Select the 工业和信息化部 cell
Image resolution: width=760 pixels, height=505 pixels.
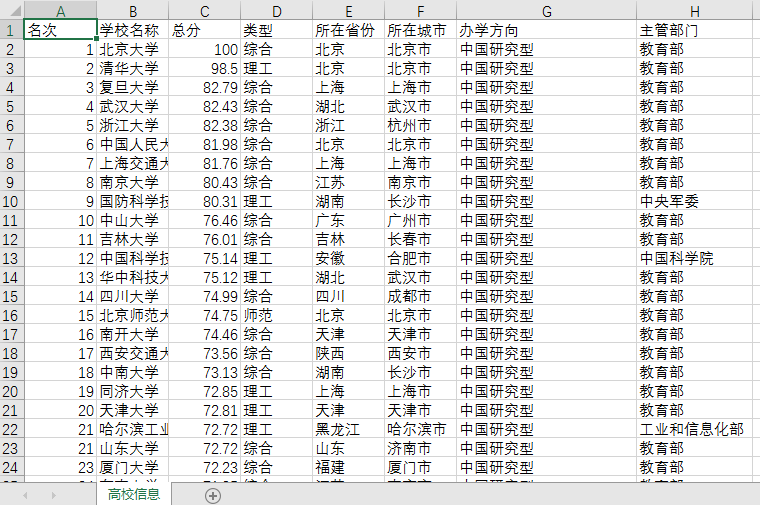click(695, 429)
